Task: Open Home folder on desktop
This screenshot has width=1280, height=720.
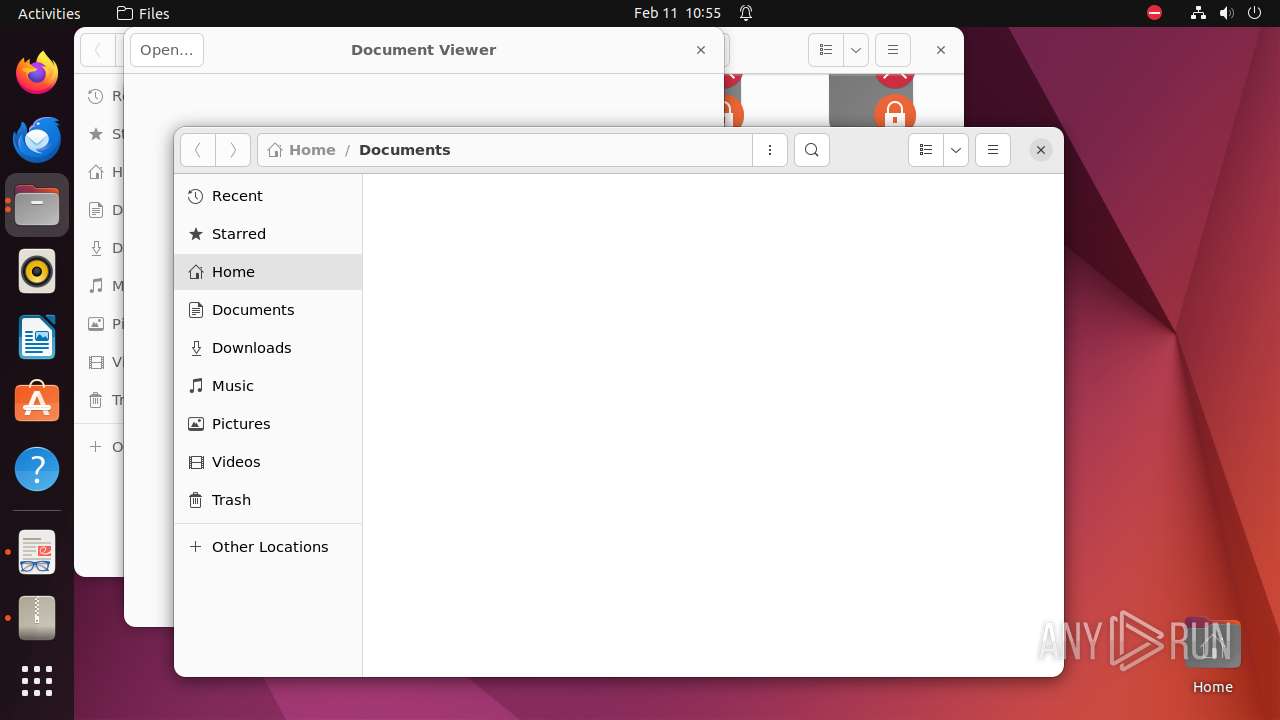Action: 1212,655
